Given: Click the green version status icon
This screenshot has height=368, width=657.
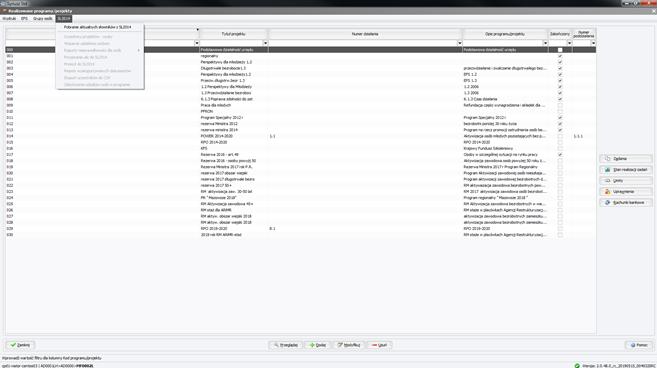Looking at the screenshot, I should click(577, 365).
